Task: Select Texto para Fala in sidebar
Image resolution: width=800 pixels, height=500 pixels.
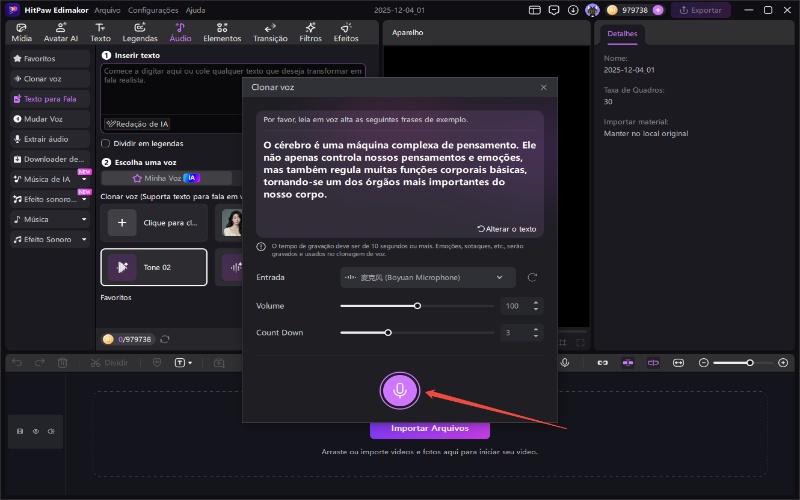Action: point(50,100)
